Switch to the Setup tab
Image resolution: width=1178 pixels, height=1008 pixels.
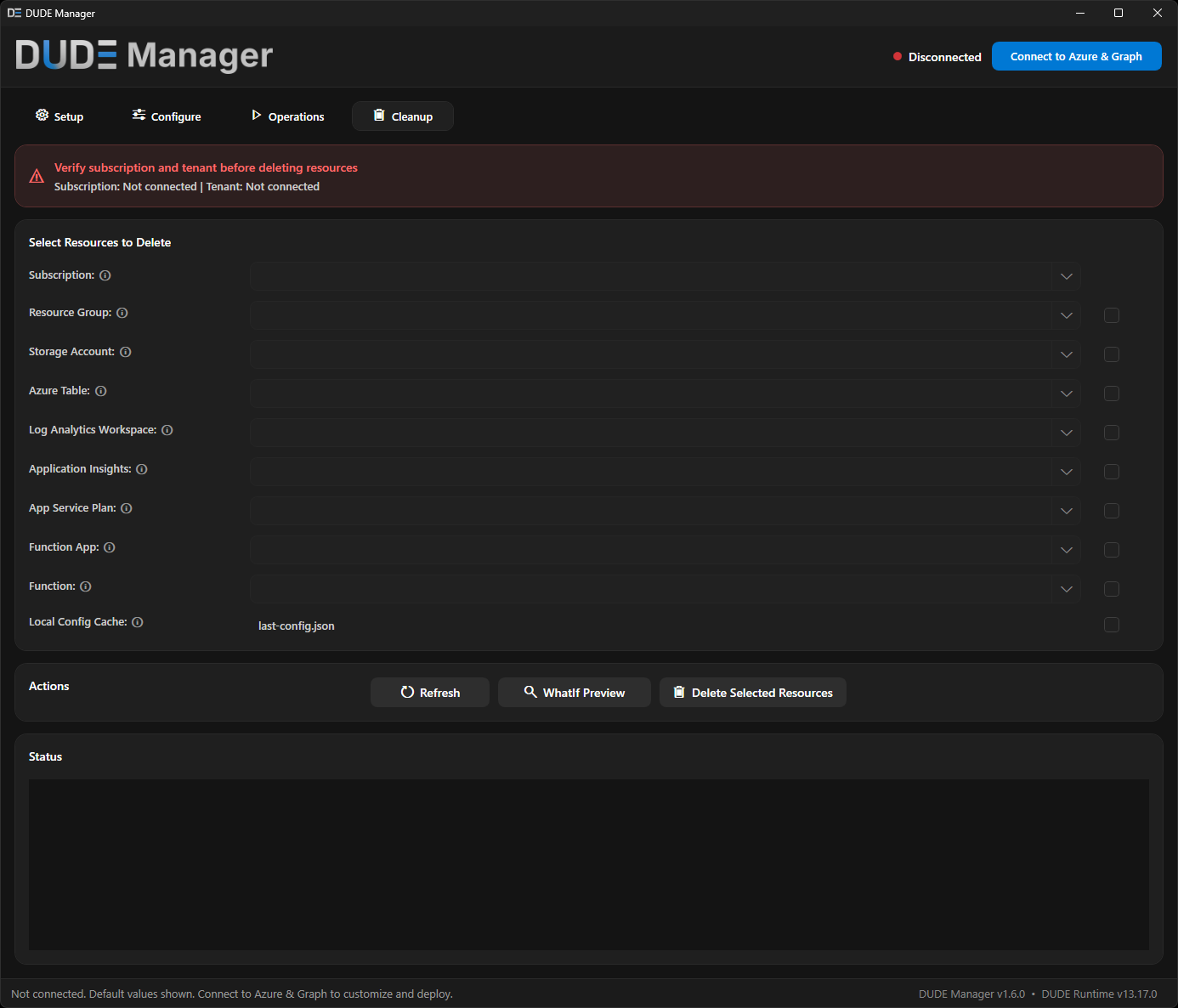click(59, 116)
